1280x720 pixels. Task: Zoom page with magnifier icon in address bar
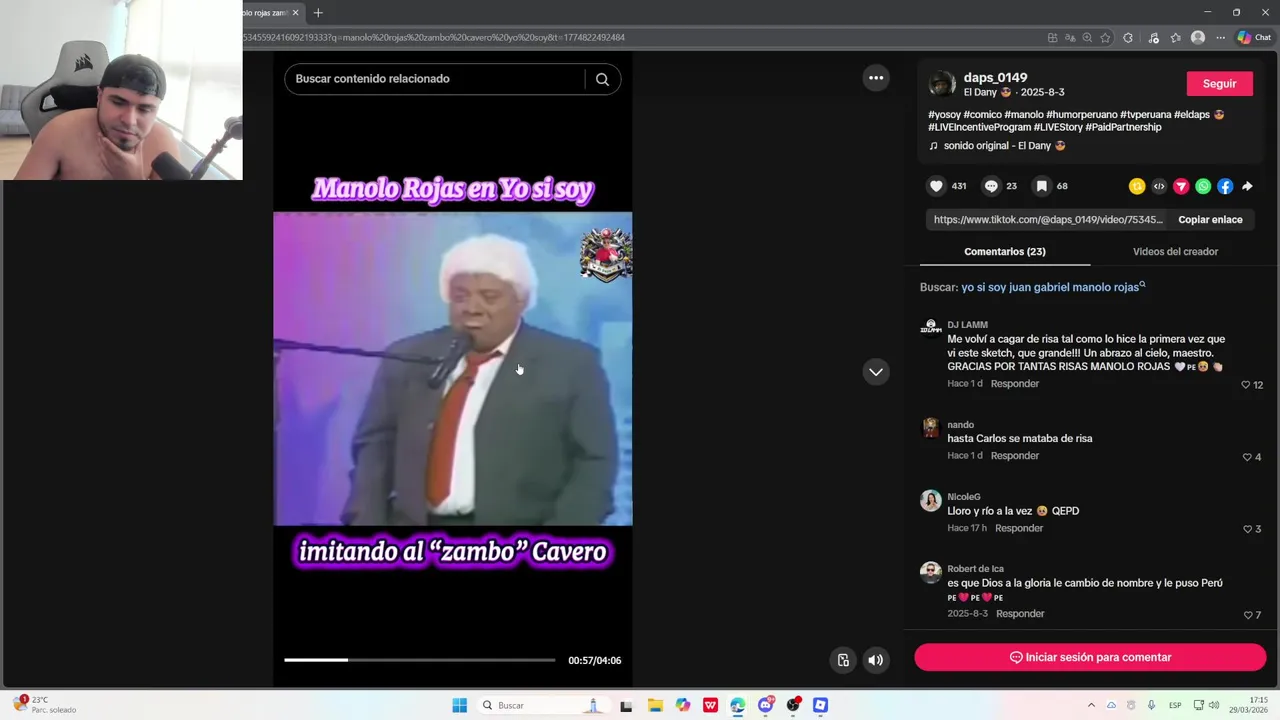(1087, 38)
